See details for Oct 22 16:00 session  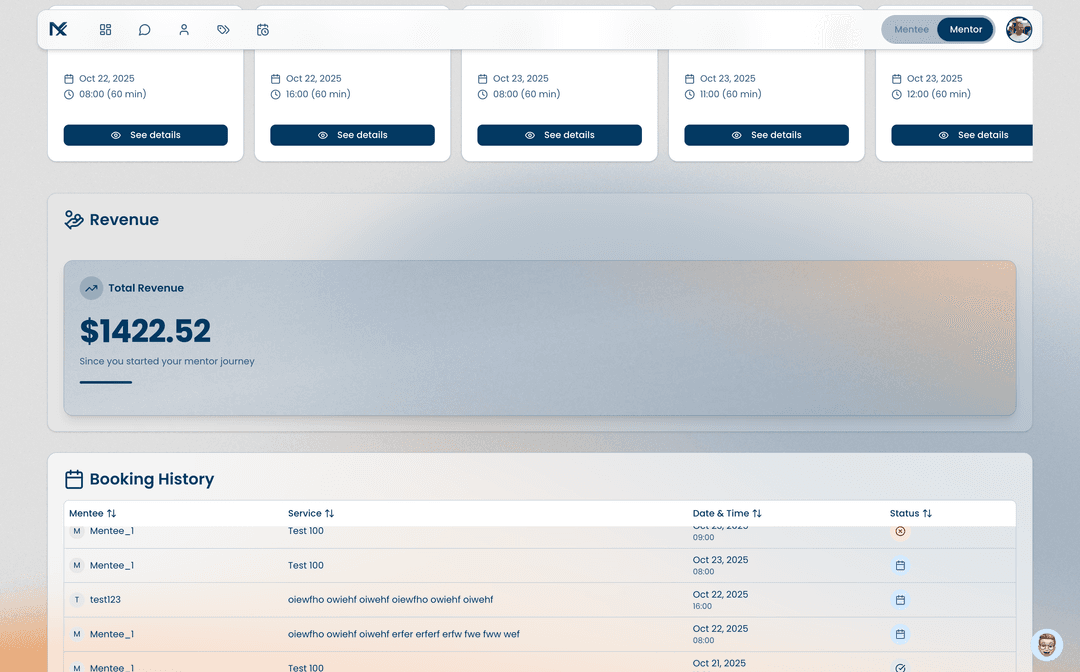352,135
